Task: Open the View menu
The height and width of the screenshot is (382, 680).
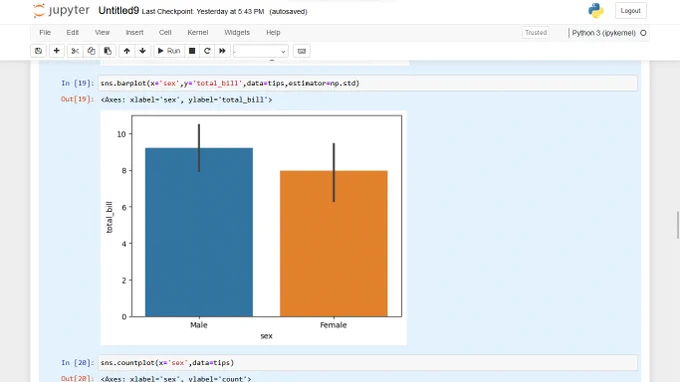Action: [x=102, y=33]
